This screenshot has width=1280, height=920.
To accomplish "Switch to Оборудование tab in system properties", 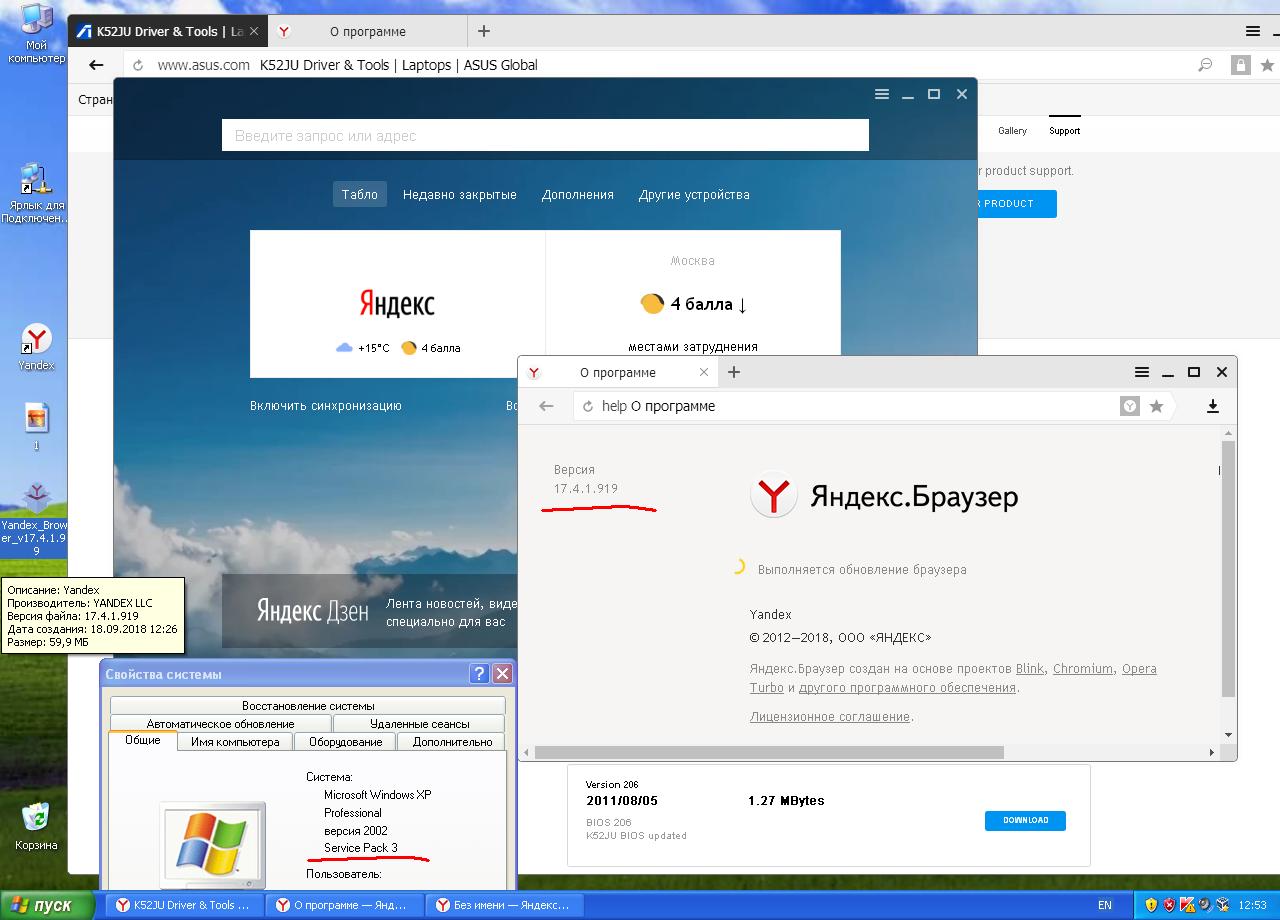I will tap(345, 742).
